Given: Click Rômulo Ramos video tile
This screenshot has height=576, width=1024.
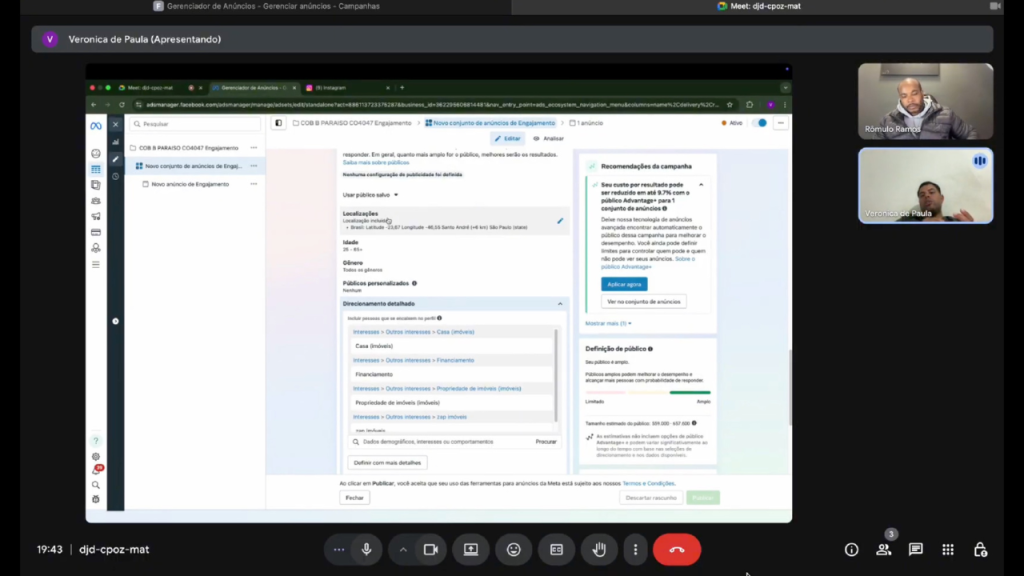Looking at the screenshot, I should pyautogui.click(x=925, y=101).
